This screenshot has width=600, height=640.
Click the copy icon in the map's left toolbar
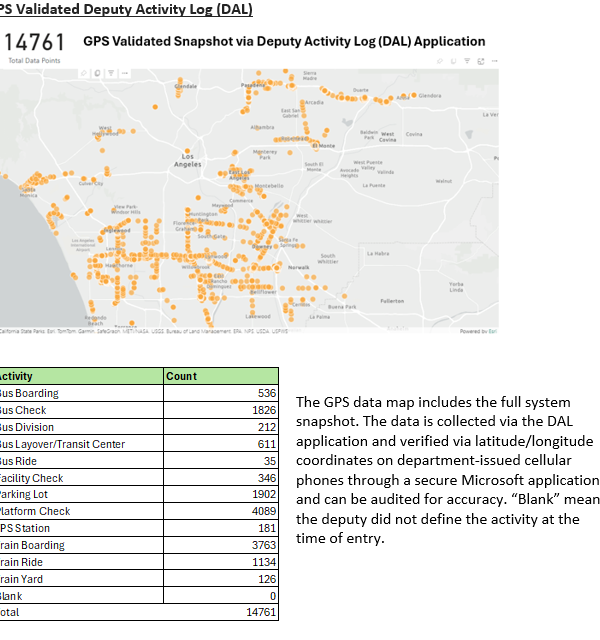click(x=96, y=73)
